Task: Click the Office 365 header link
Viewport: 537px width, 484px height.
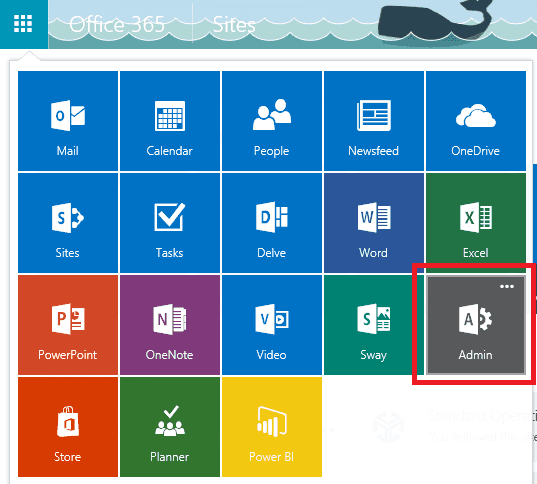Action: (x=117, y=25)
